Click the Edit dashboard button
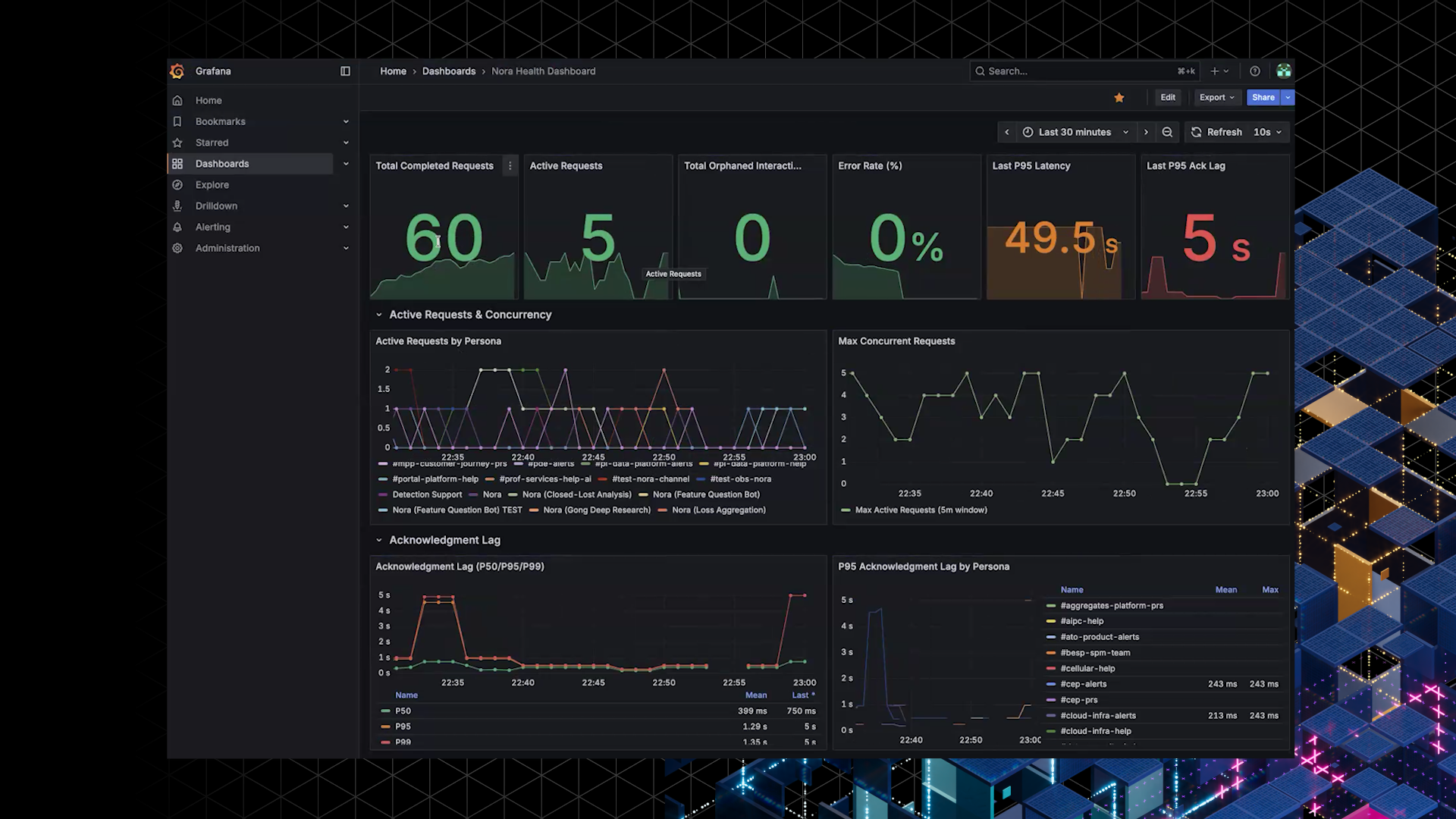This screenshot has height=819, width=1456. [x=1168, y=98]
